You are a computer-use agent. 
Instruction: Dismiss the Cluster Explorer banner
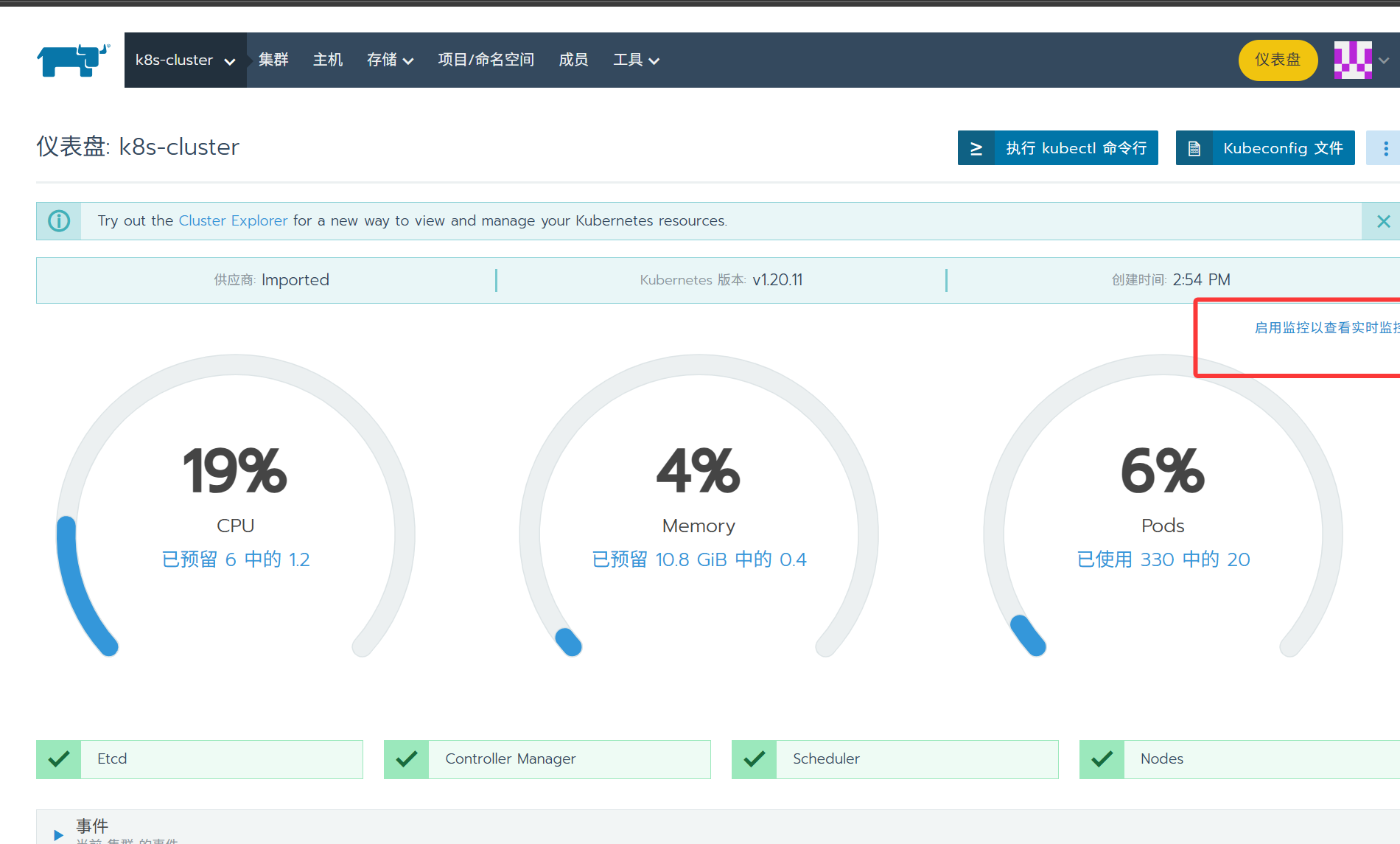tap(1383, 221)
